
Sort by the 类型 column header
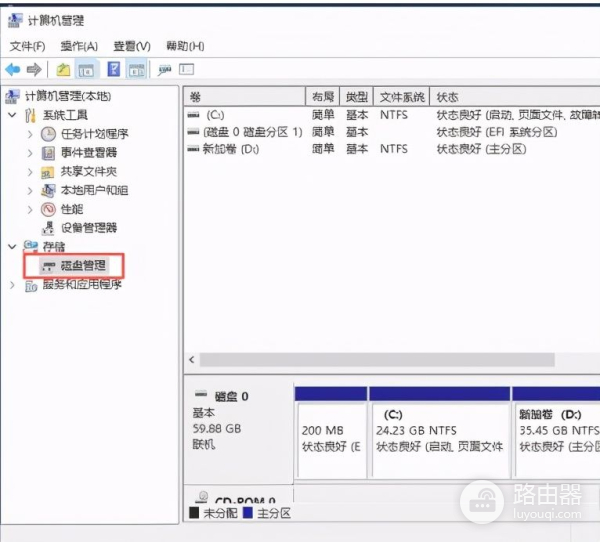pos(357,97)
